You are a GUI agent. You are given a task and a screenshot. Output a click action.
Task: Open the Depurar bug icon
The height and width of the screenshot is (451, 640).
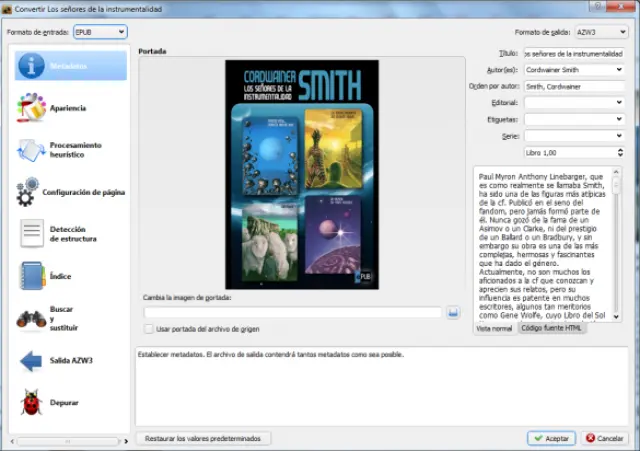pos(31,402)
